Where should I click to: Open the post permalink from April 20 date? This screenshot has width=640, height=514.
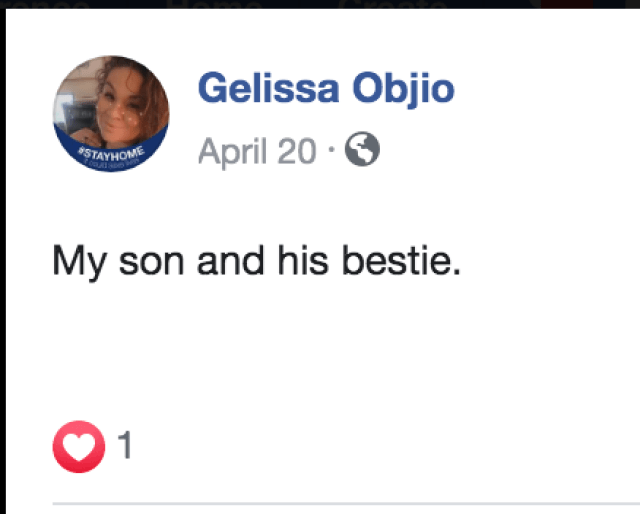257,152
